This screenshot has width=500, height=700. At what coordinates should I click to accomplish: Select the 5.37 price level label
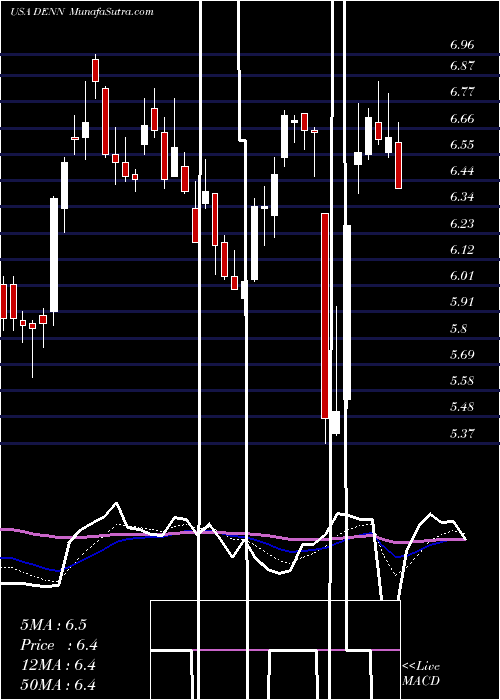[x=462, y=433]
